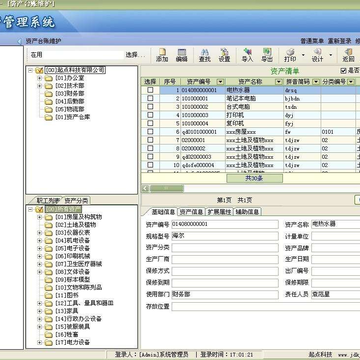Tick the checkbox for row 3 台式电脑
360x360 pixels.
(150, 107)
